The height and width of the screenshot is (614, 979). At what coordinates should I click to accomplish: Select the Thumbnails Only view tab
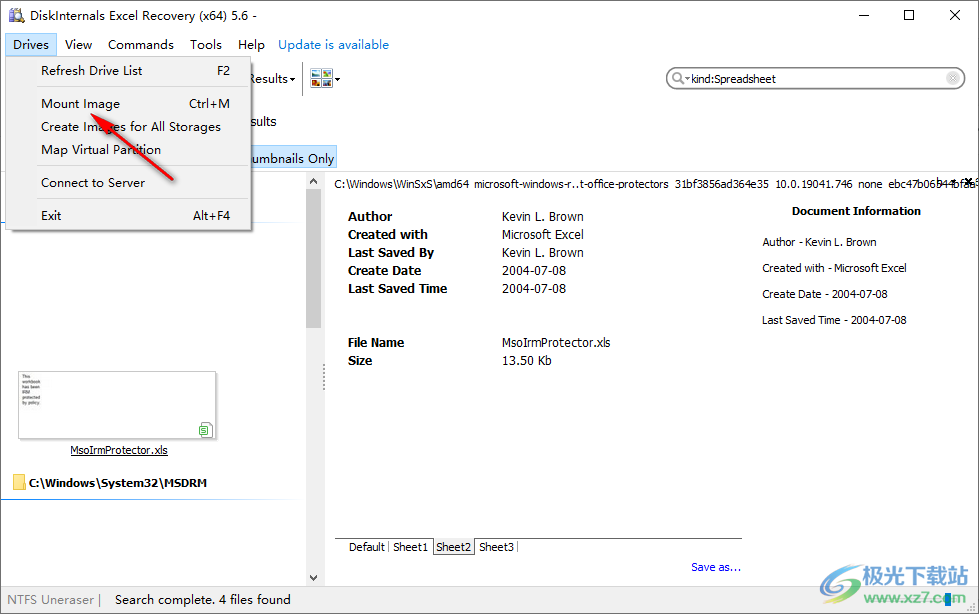coord(293,159)
